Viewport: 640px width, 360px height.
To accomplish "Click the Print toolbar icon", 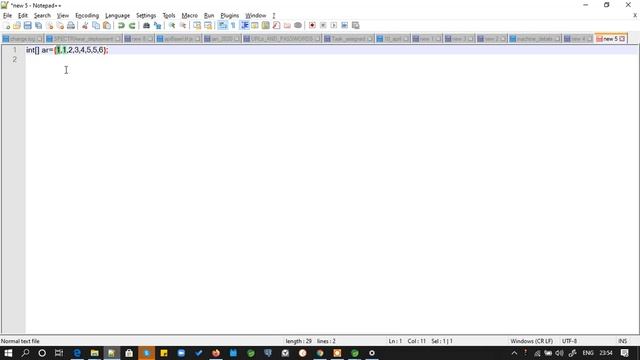I will tap(71, 26).
